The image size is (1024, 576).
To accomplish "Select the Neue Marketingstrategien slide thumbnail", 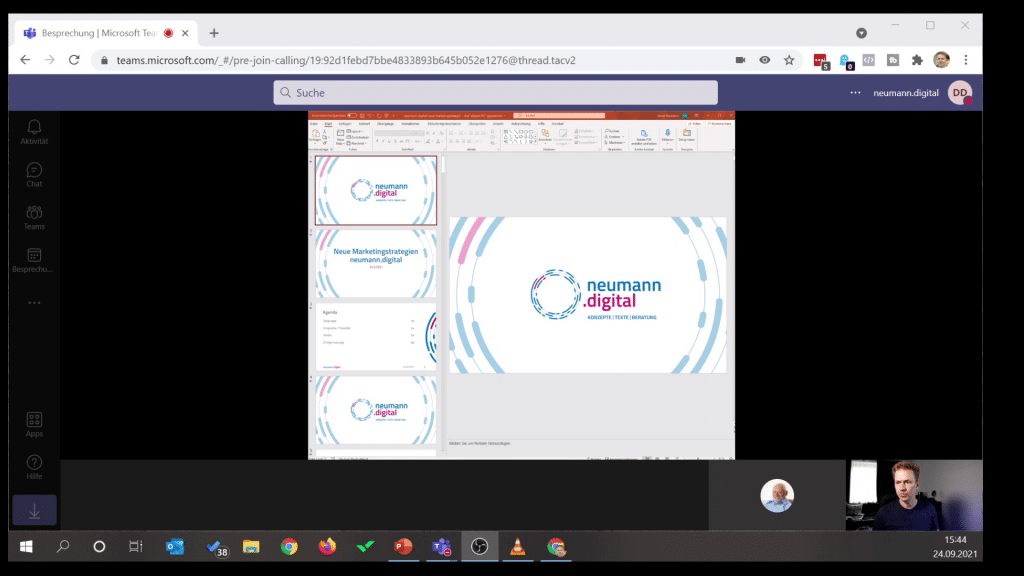I will [x=376, y=263].
